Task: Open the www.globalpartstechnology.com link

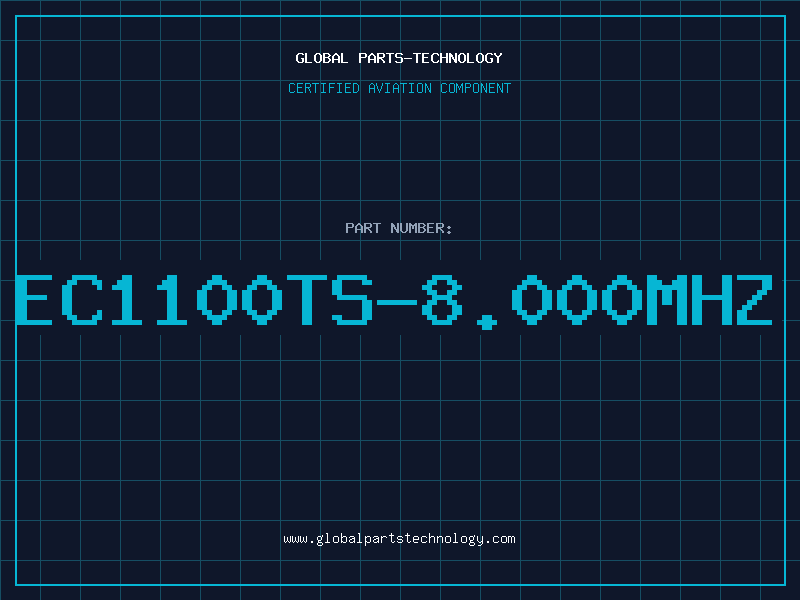Action: coord(399,539)
